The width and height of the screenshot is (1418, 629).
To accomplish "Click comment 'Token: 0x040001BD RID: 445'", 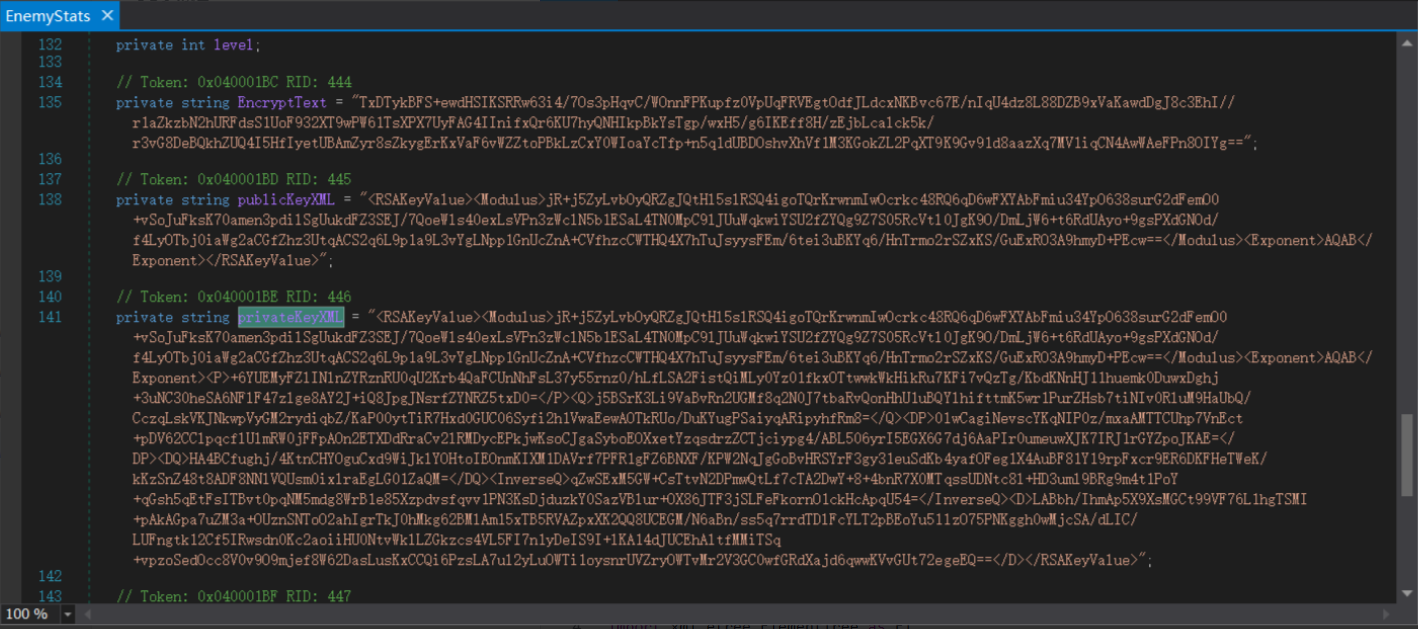I will [x=234, y=179].
